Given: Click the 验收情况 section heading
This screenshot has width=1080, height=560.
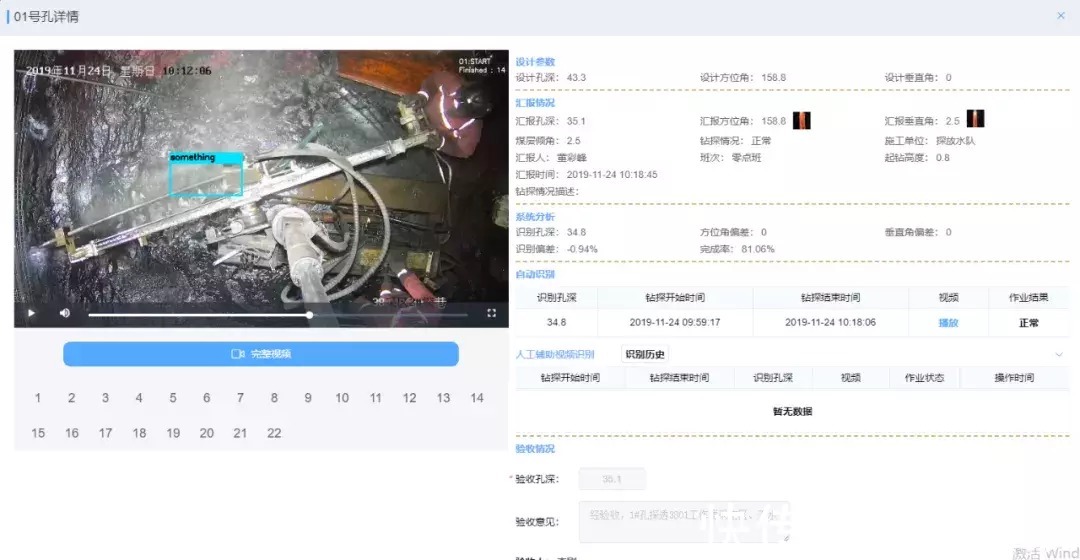Looking at the screenshot, I should pyautogui.click(x=535, y=448).
